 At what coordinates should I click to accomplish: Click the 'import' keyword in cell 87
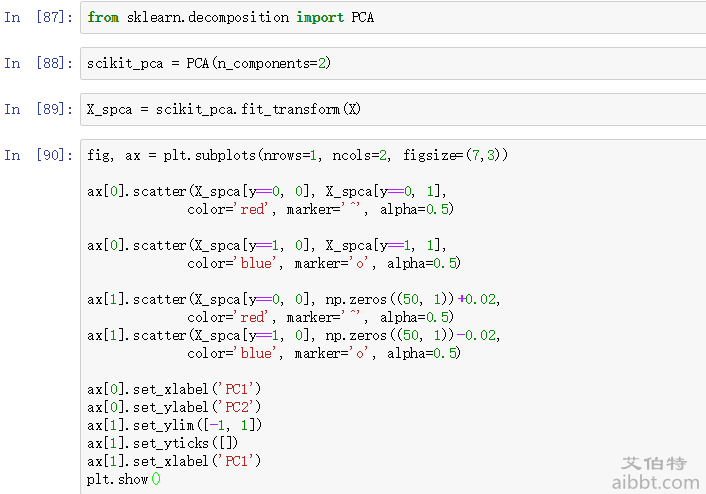(x=320, y=18)
